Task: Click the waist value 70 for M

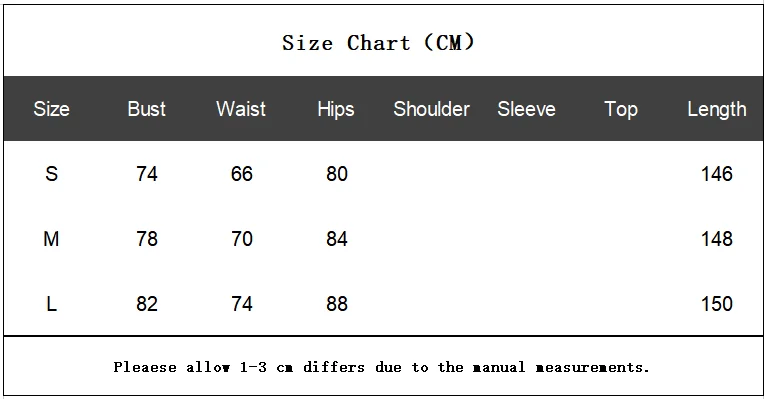Action: click(242, 239)
